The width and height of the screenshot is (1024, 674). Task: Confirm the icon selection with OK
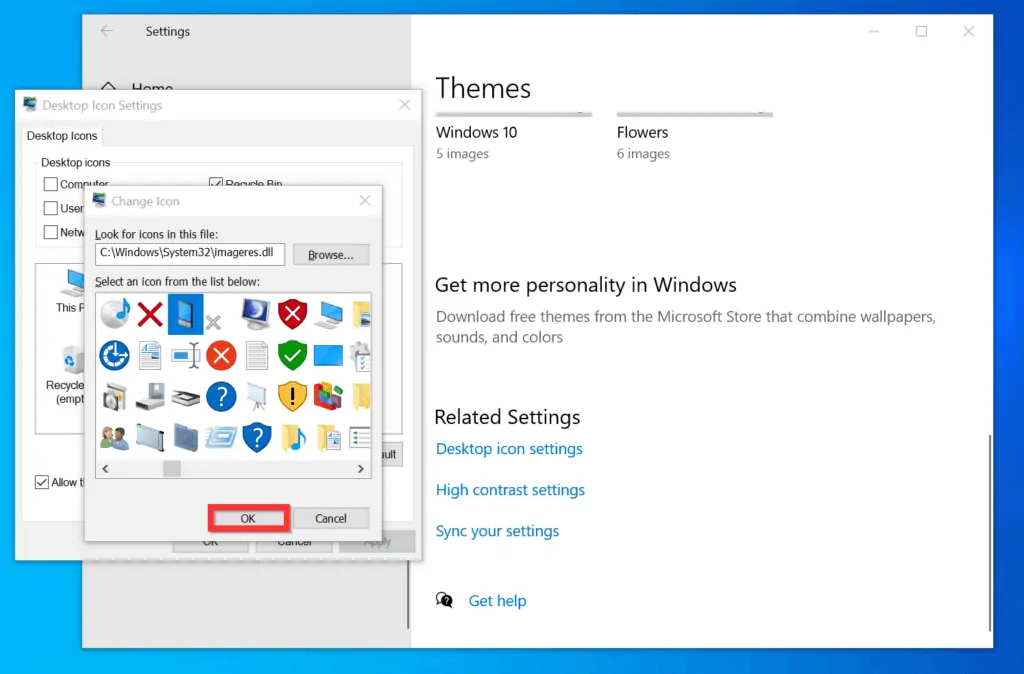pyautogui.click(x=248, y=518)
